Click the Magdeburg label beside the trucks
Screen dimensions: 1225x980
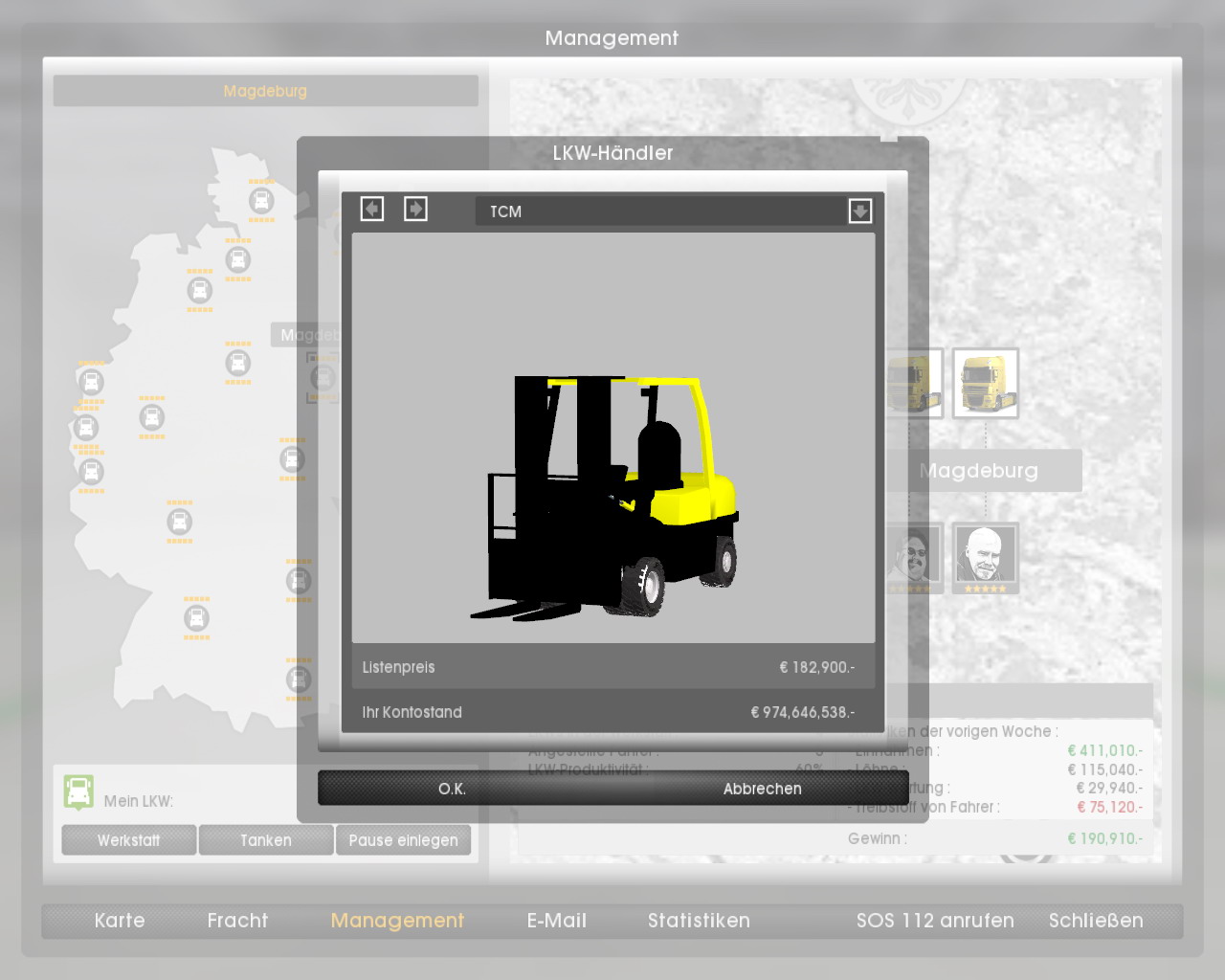978,471
